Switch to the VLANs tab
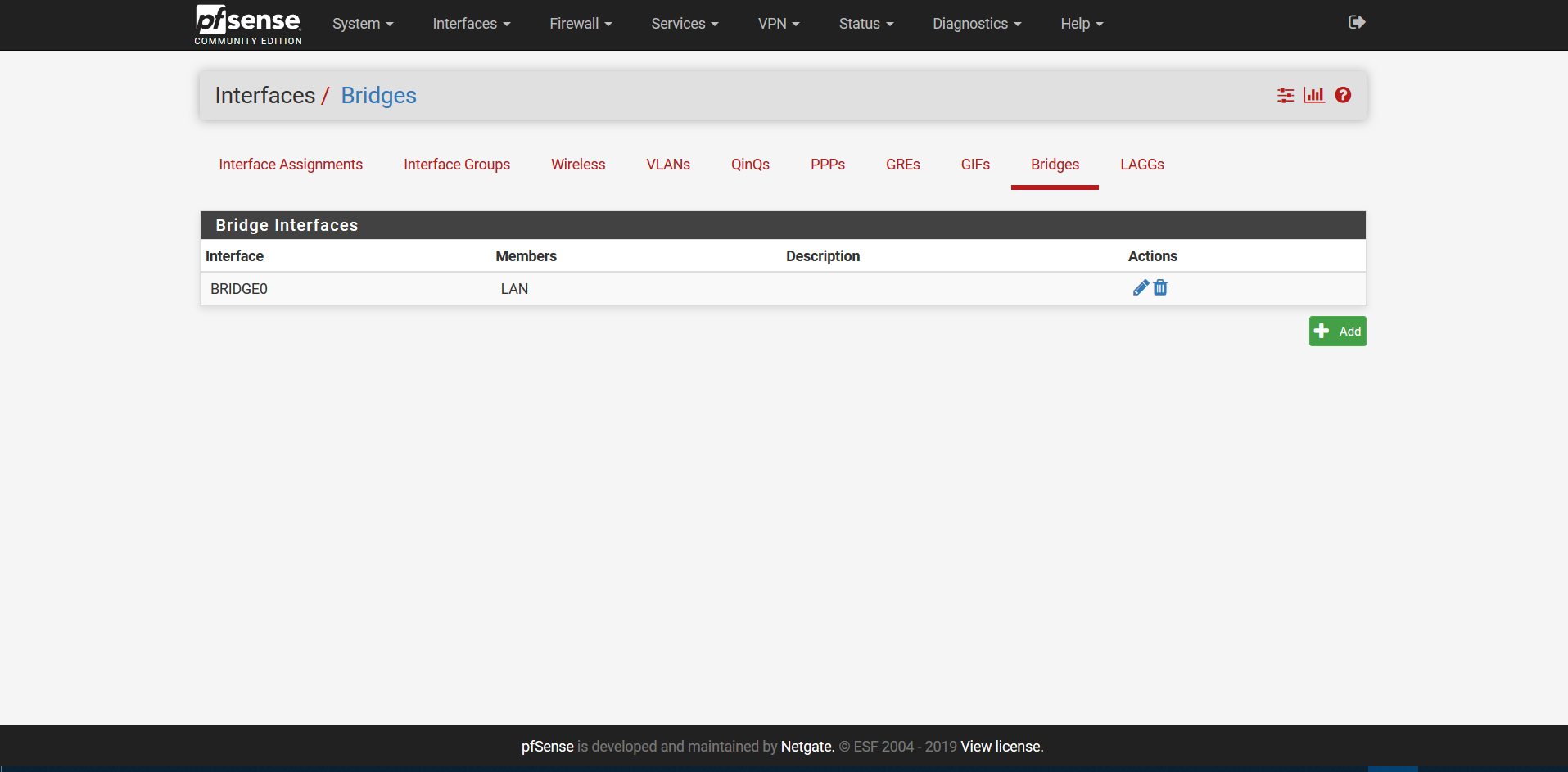1568x772 pixels. click(668, 165)
